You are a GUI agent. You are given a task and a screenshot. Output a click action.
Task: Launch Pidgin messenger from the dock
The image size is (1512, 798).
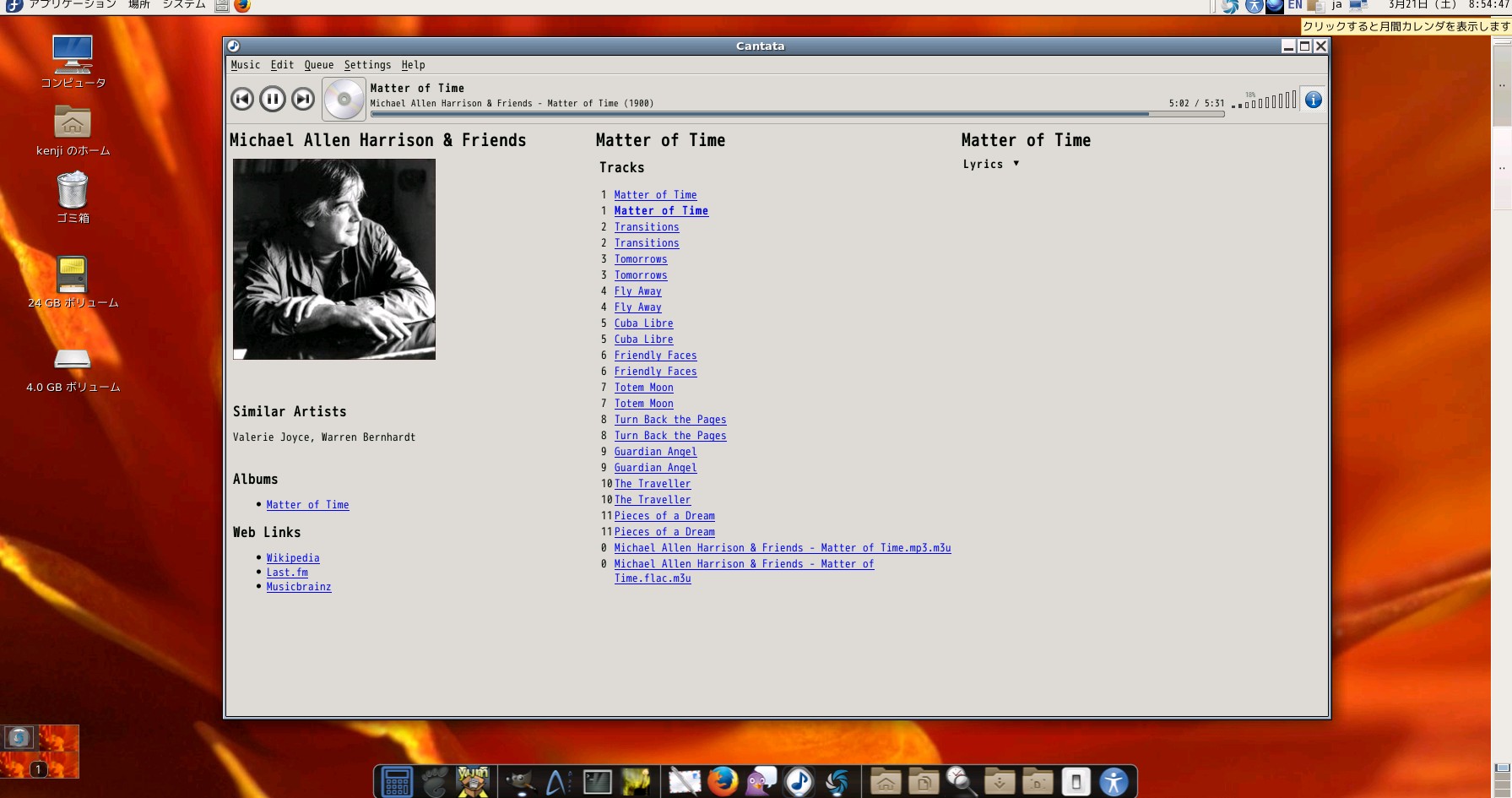pyautogui.click(x=761, y=781)
